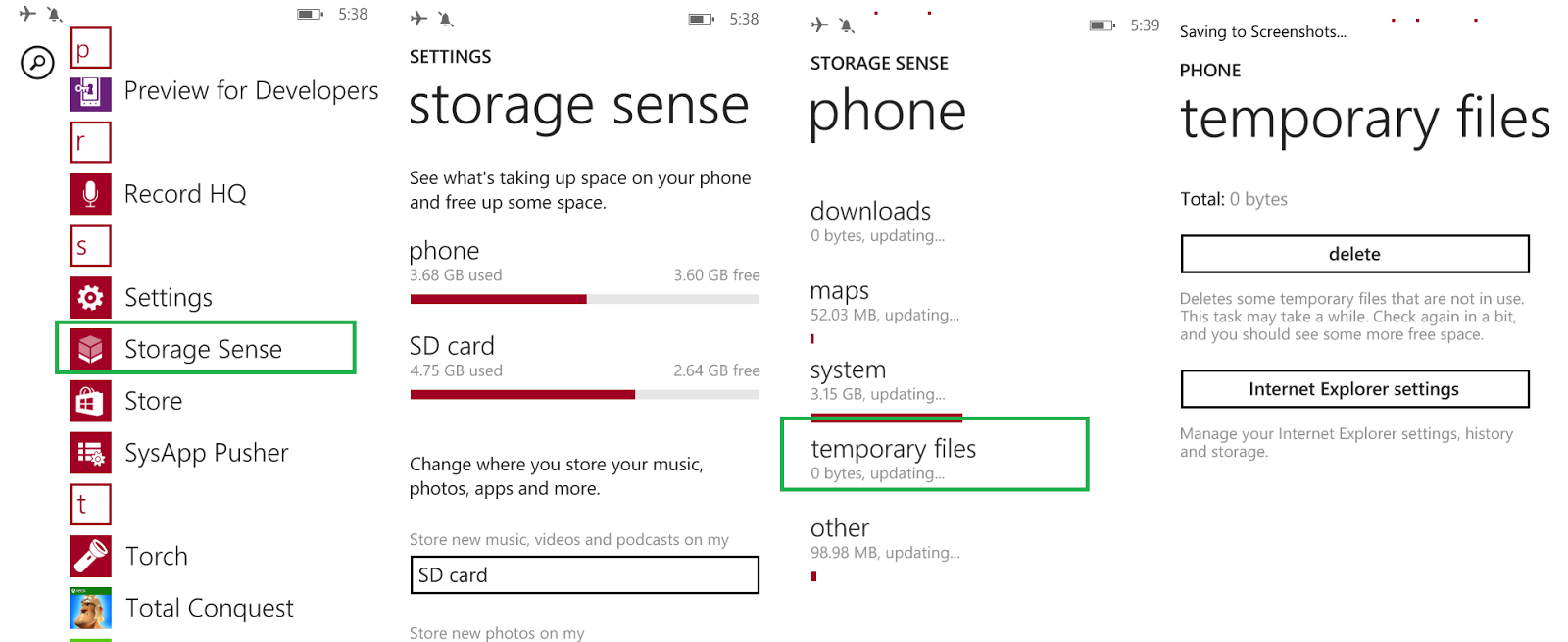The image size is (1568, 642).
Task: Tap the phone storage usage bar
Action: coord(584,299)
